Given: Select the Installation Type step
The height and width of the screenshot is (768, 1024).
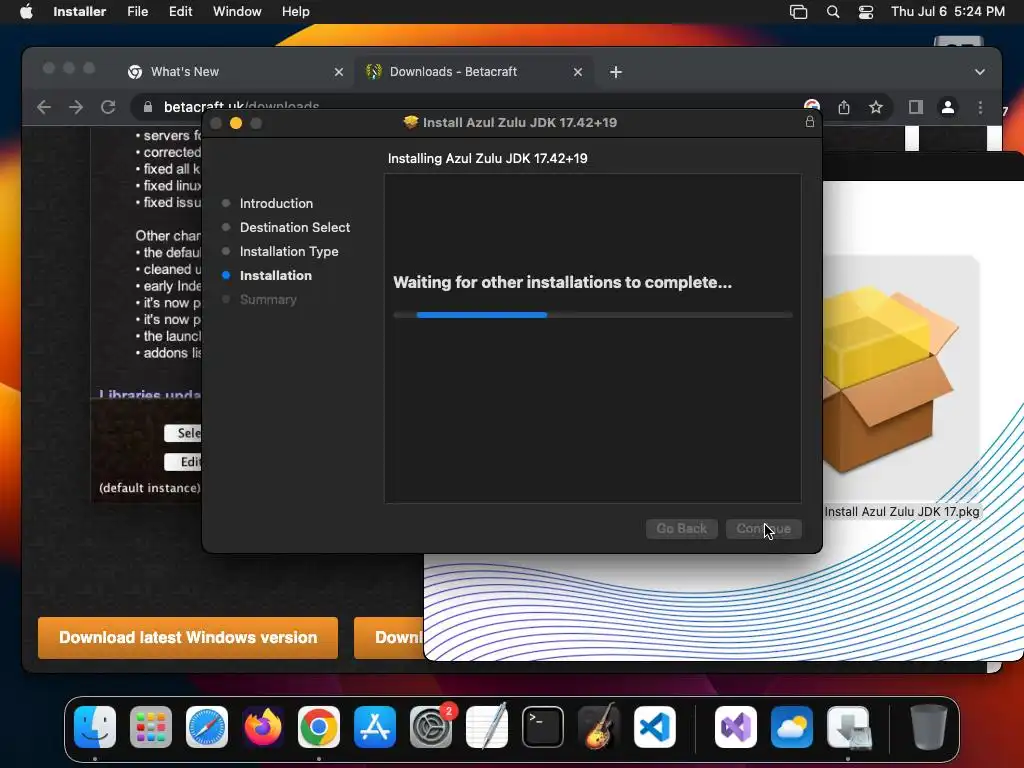Looking at the screenshot, I should tap(289, 251).
